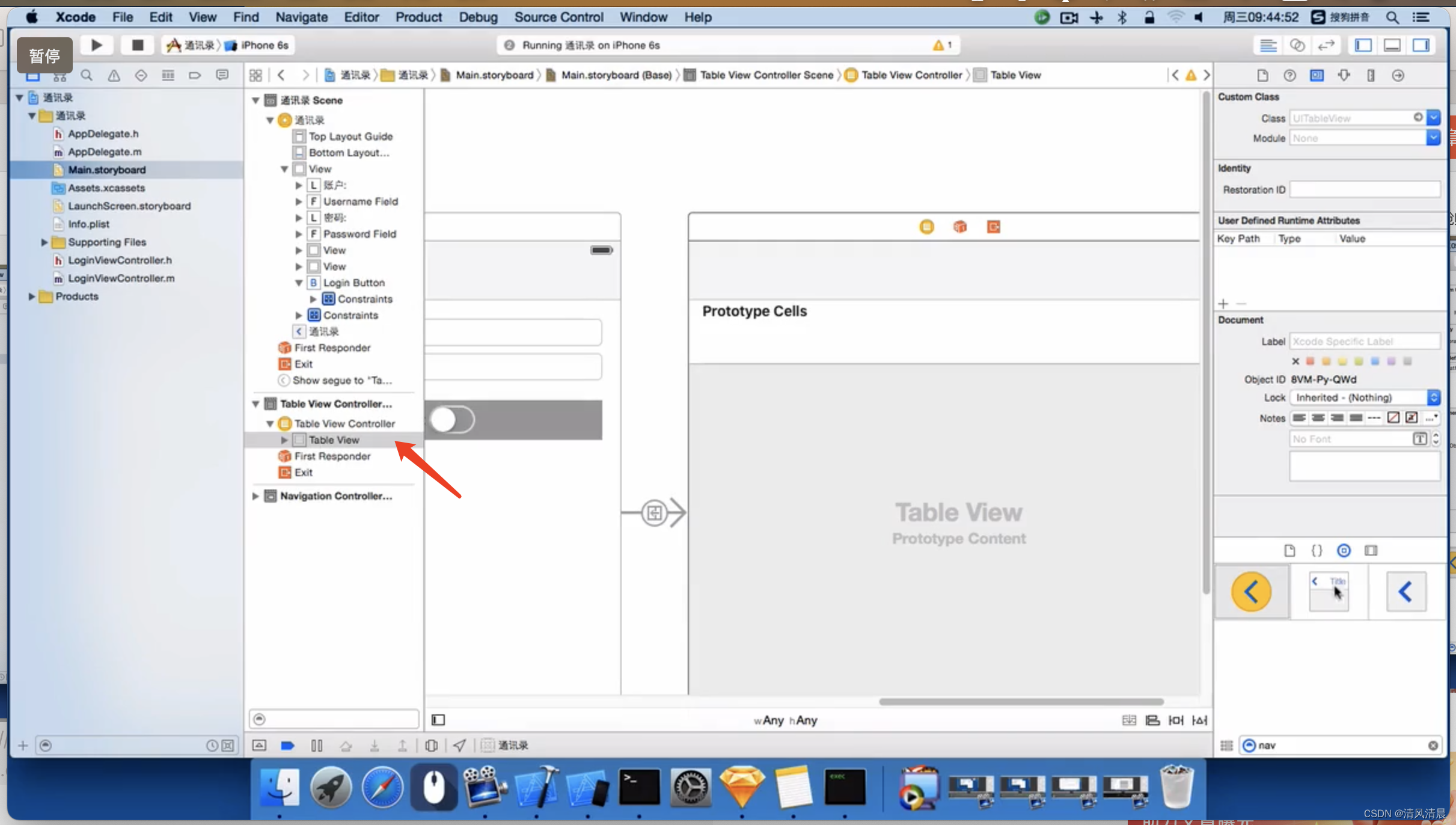Open the Debug menu
1456x825 pixels.
coord(478,17)
